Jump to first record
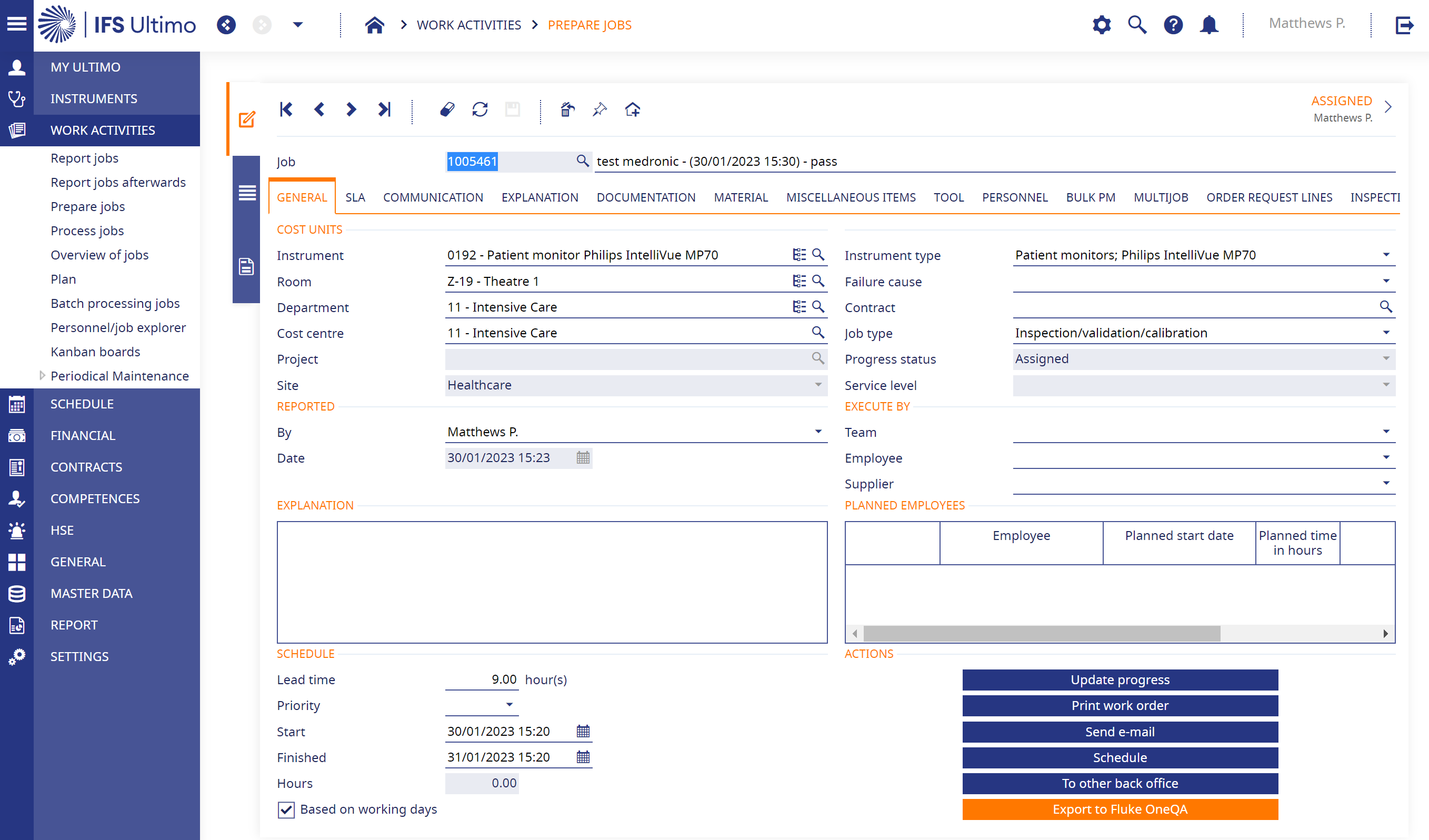This screenshot has width=1429, height=840. tap(286, 109)
